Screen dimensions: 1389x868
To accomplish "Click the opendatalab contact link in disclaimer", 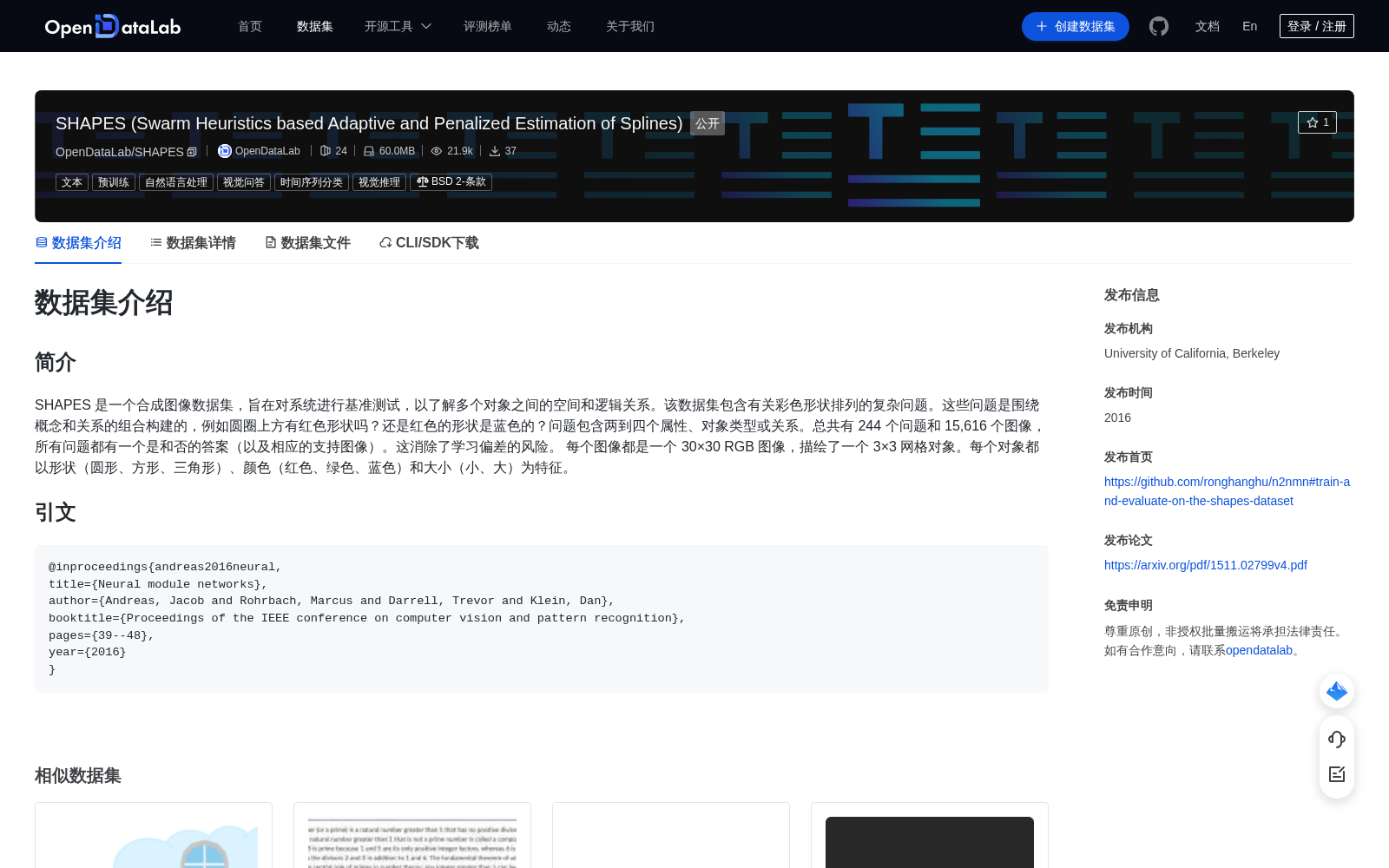I will coord(1259,650).
